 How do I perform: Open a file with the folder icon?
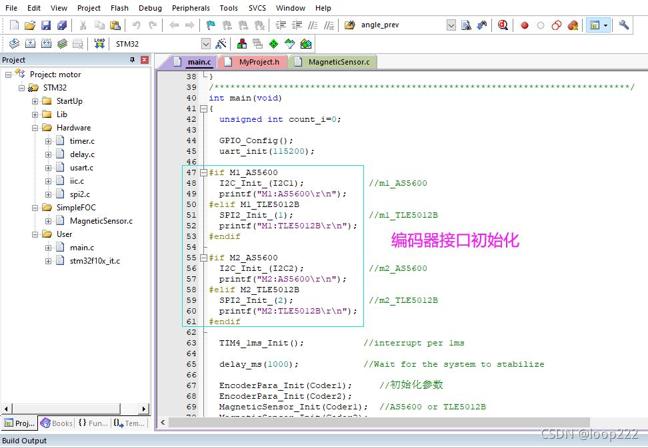(x=29, y=25)
